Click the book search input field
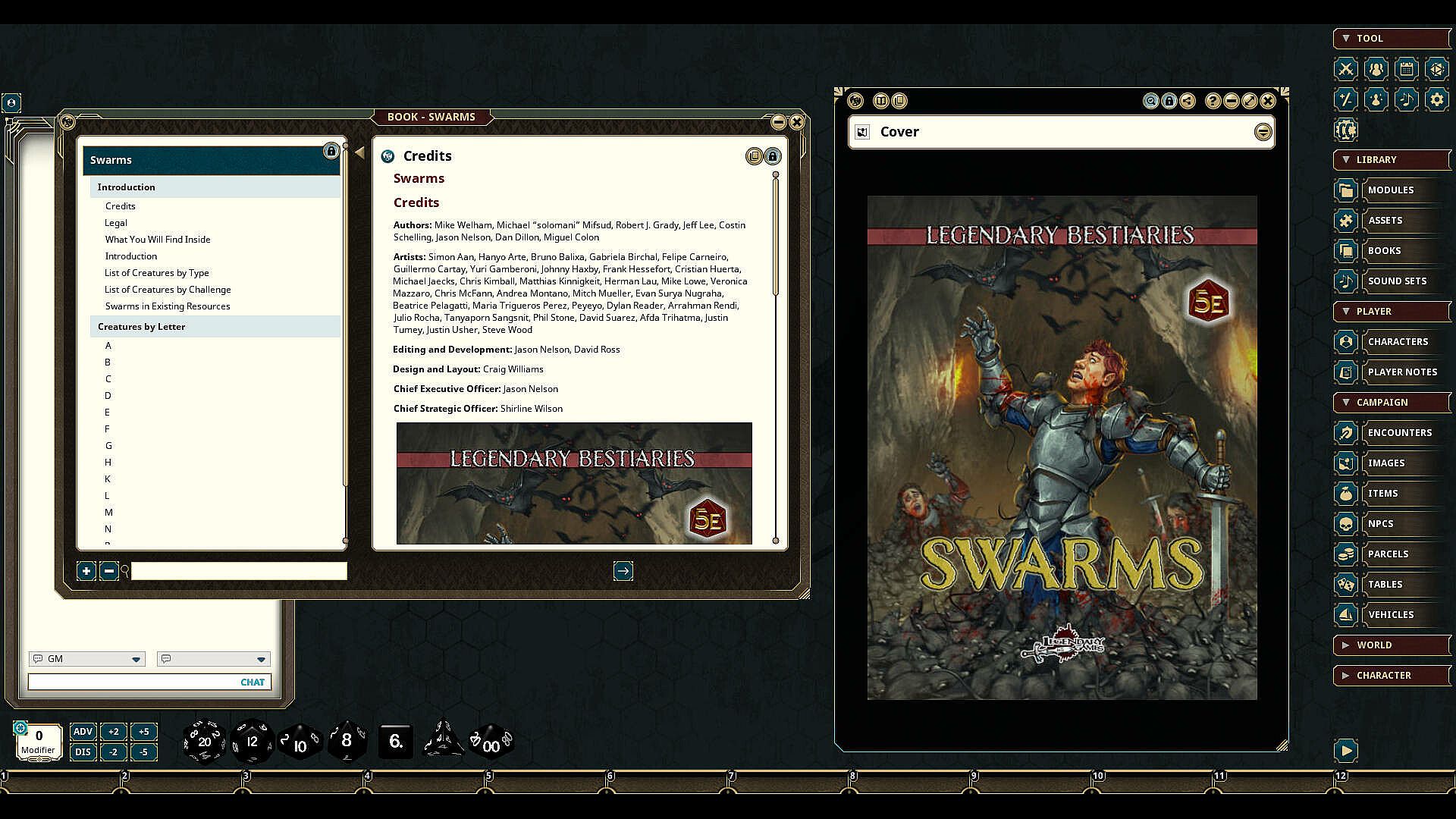This screenshot has width=1456, height=819. [x=239, y=571]
